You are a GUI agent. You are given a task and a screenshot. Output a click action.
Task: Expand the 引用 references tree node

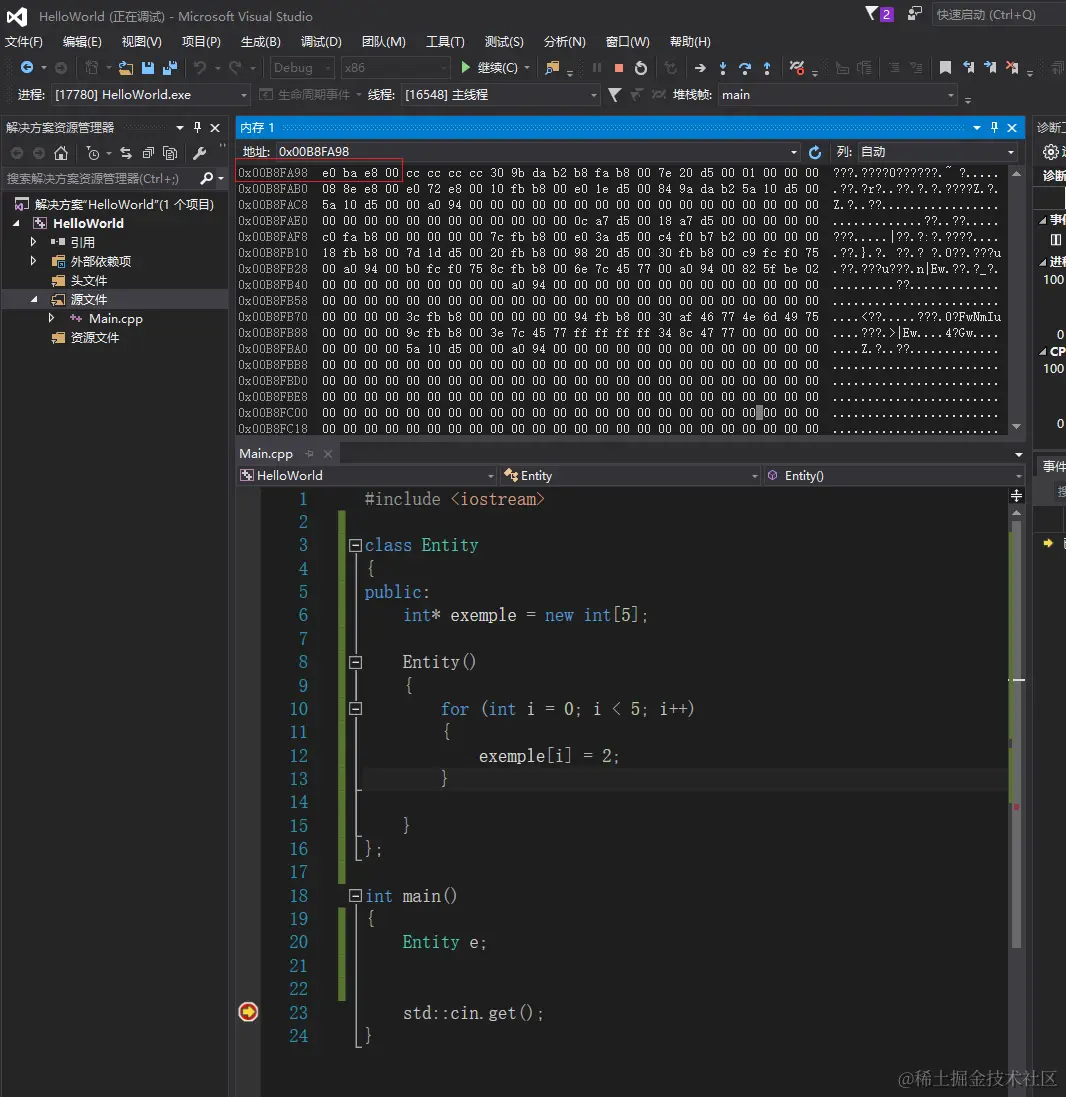tap(33, 242)
